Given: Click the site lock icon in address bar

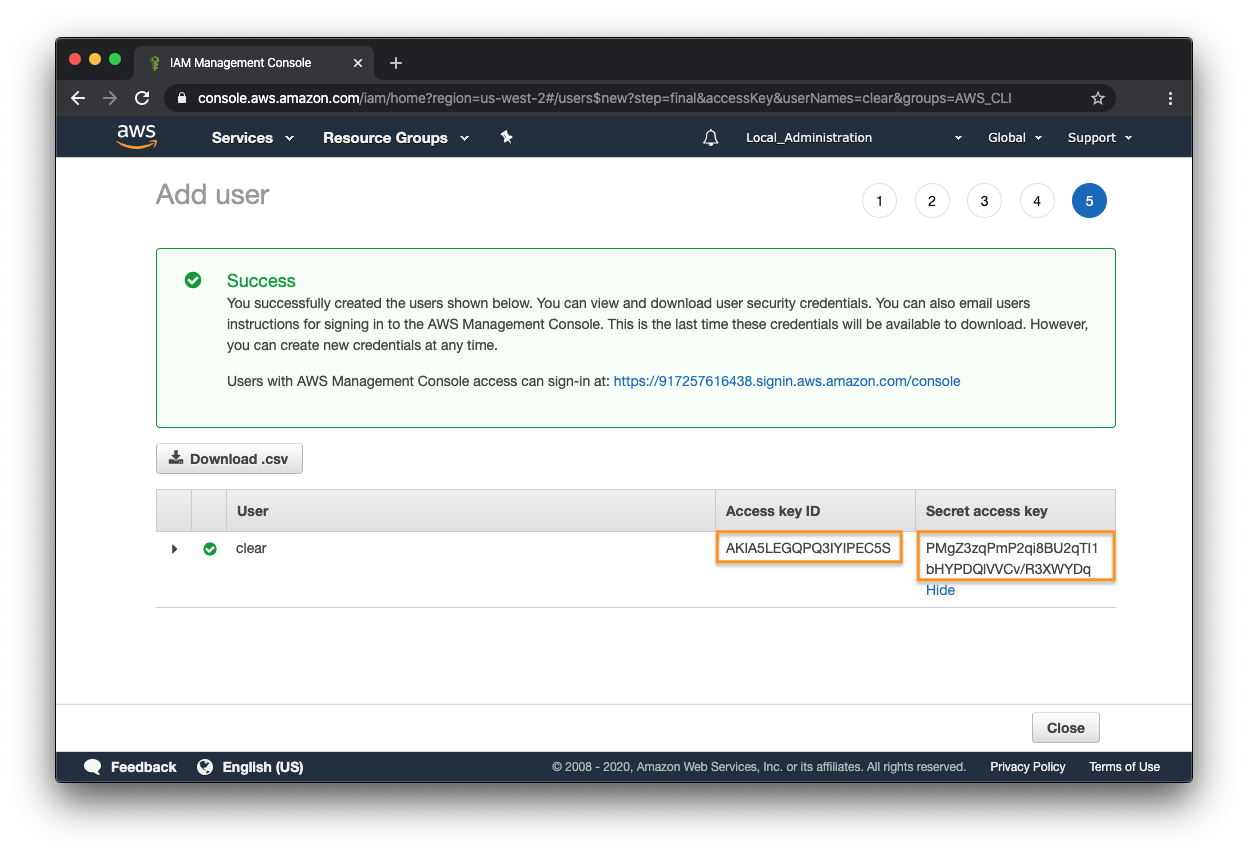Looking at the screenshot, I should tap(181, 98).
